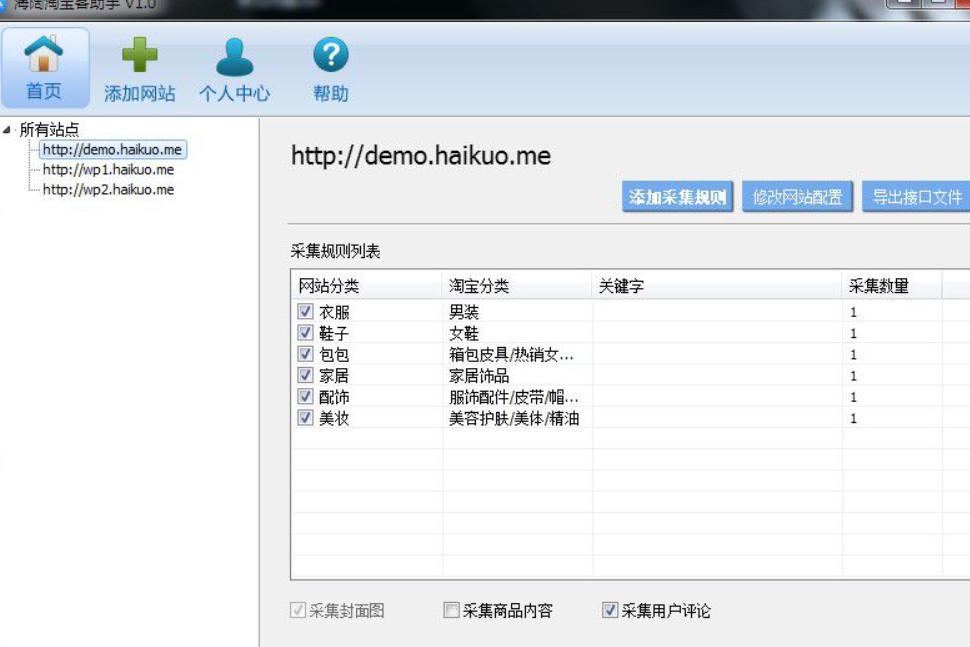Click the 关键字 column header
This screenshot has width=970, height=647.
click(717, 286)
